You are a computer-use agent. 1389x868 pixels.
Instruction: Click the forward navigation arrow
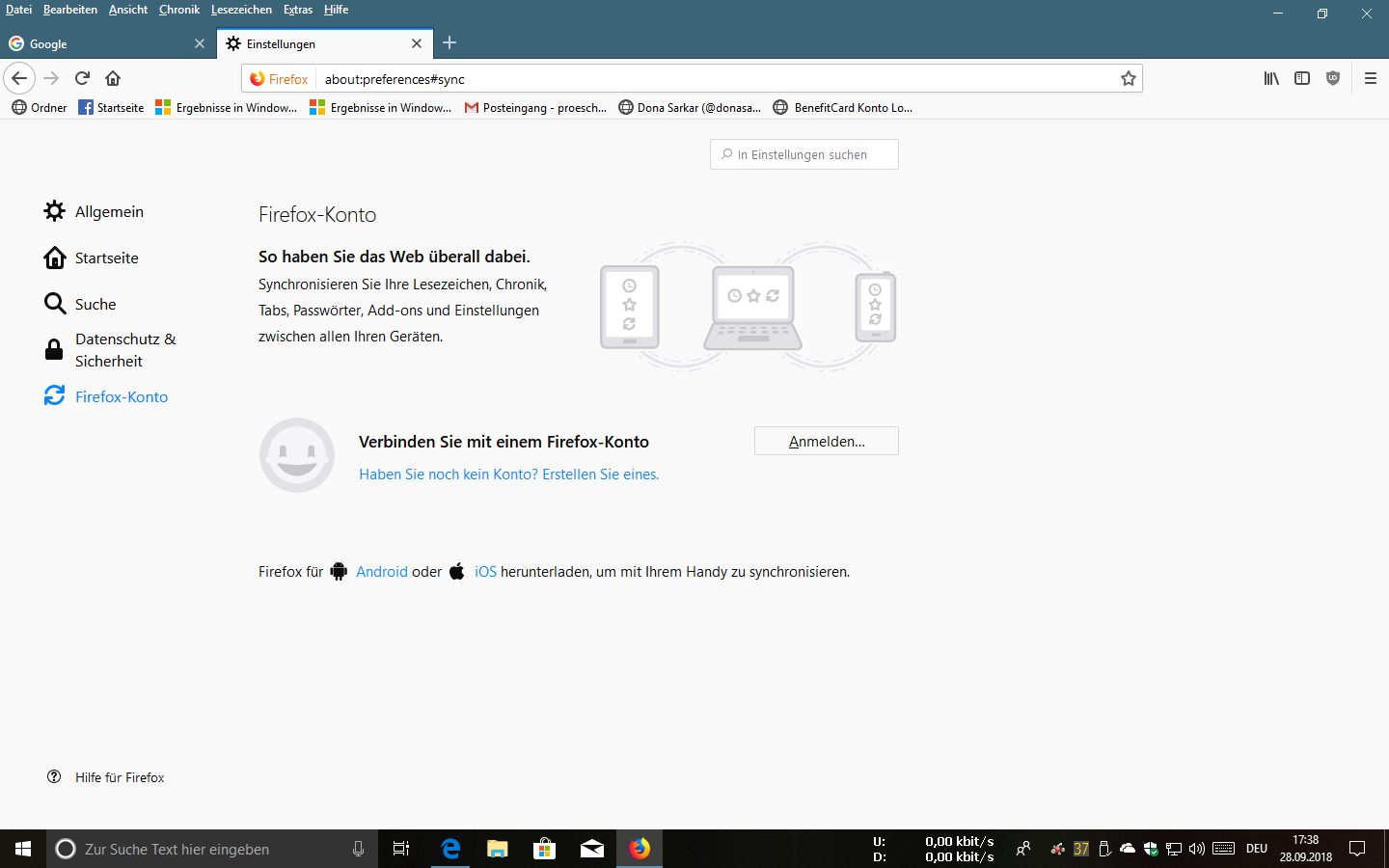click(52, 78)
